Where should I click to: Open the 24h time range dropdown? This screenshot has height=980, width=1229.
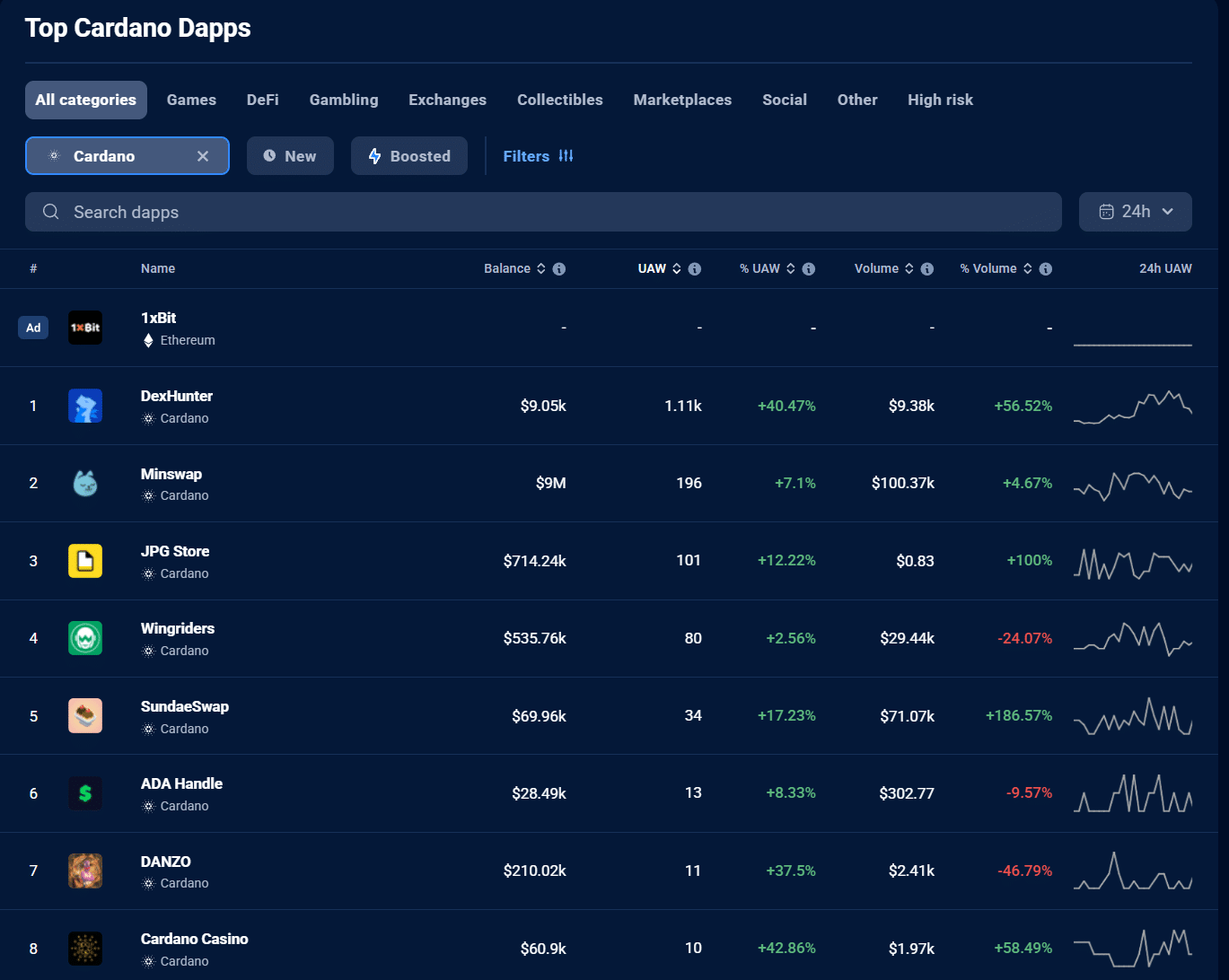click(1136, 212)
